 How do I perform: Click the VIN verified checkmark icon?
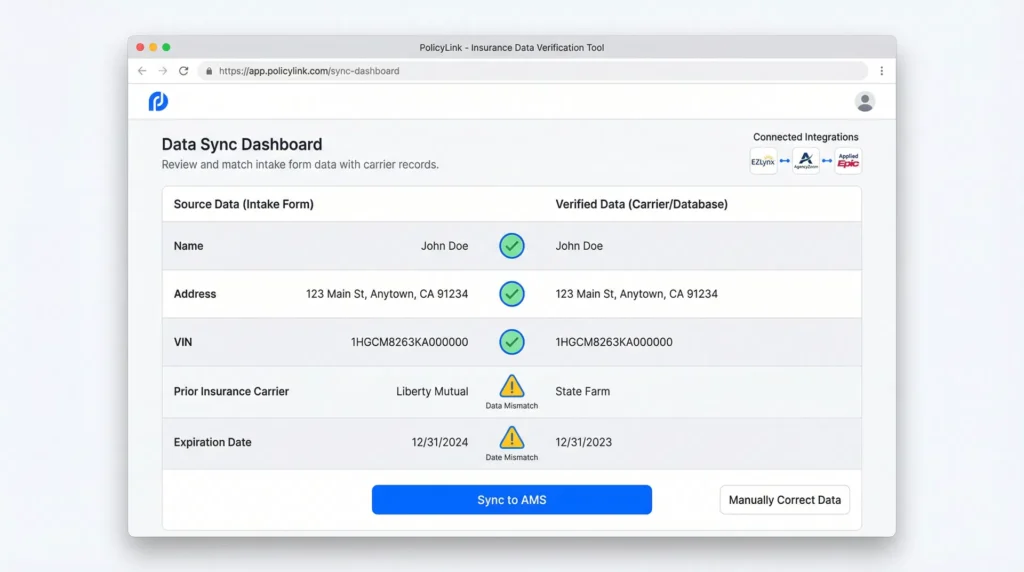click(512, 342)
